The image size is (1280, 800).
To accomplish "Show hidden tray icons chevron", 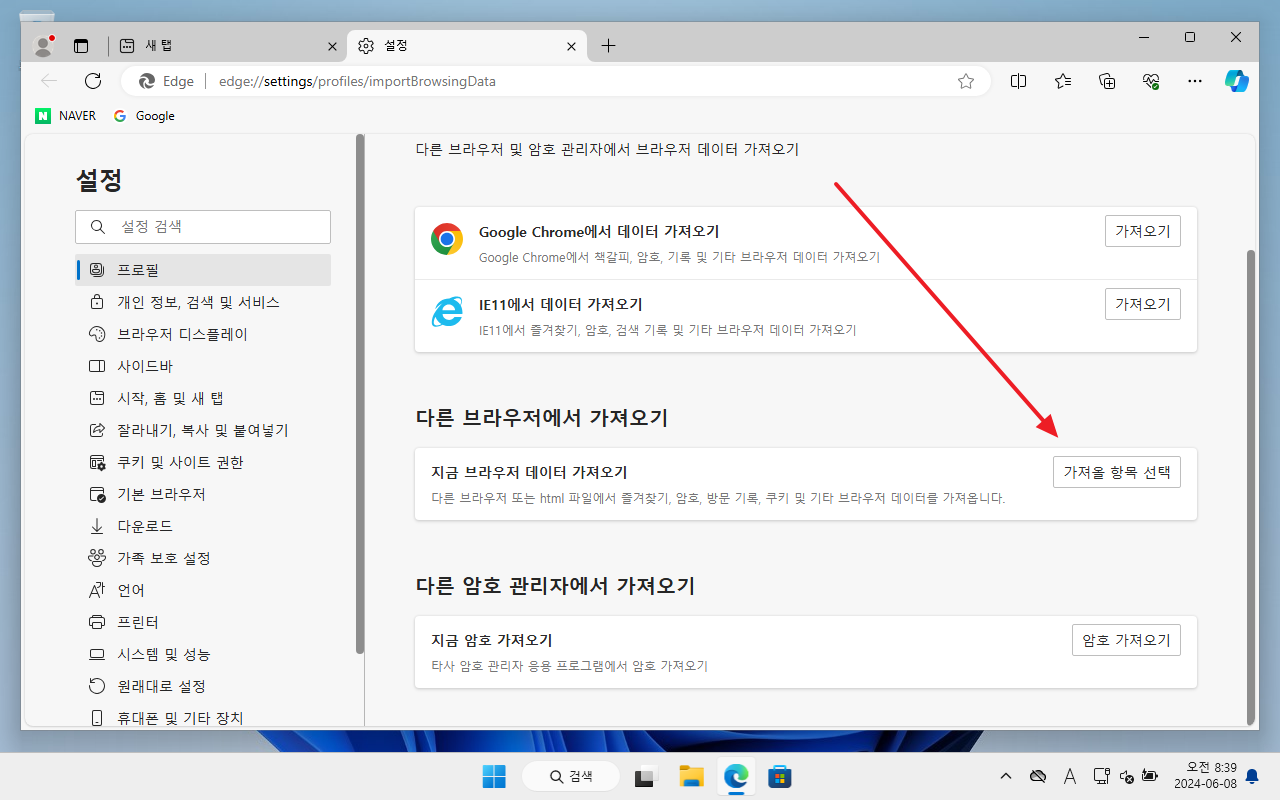I will point(1006,776).
